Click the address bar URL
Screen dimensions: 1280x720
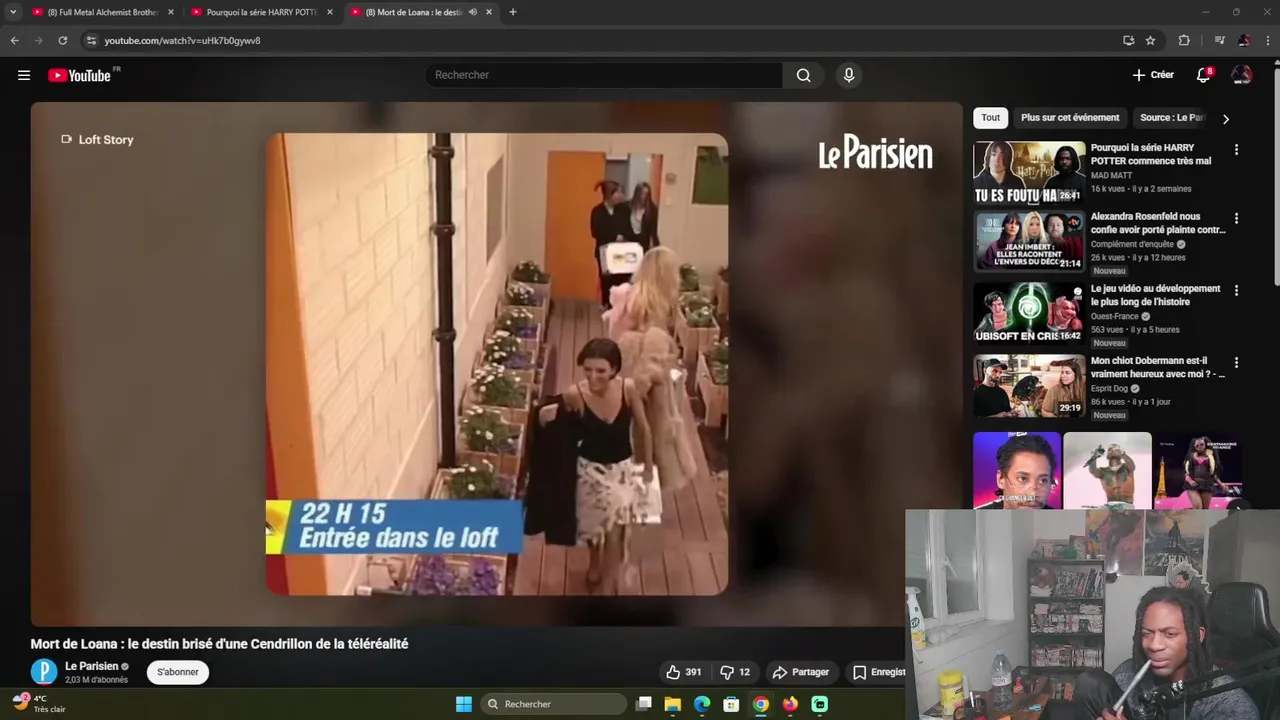182,41
